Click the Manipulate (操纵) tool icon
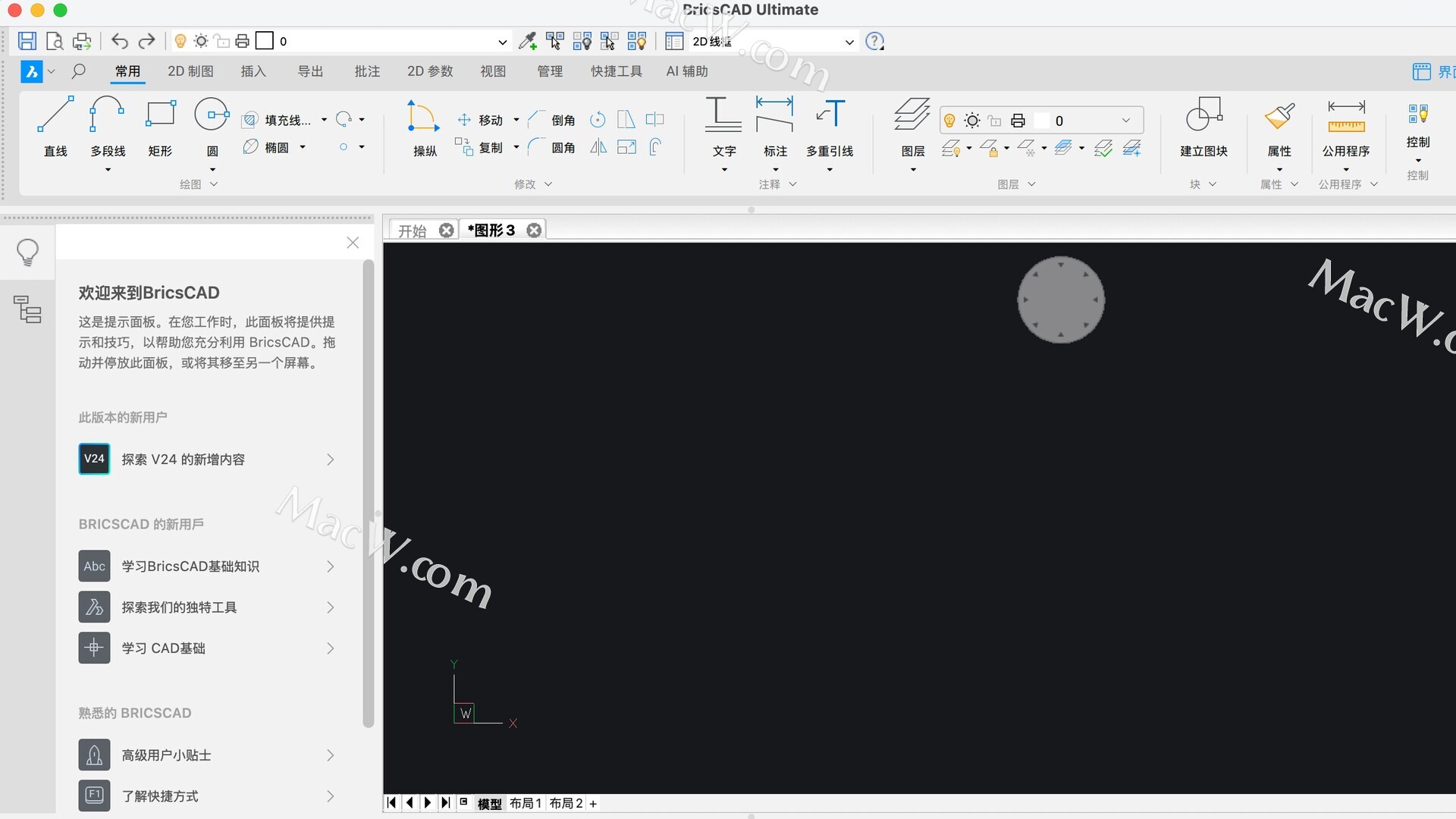1456x819 pixels. pyautogui.click(x=423, y=116)
